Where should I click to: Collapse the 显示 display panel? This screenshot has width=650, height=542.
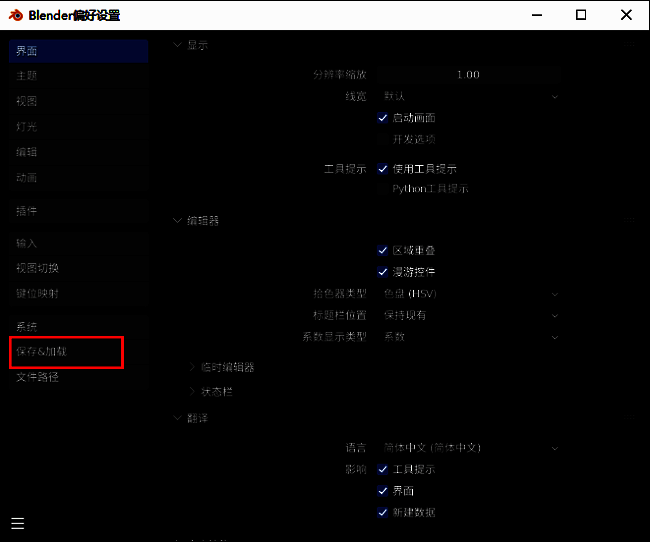(179, 45)
